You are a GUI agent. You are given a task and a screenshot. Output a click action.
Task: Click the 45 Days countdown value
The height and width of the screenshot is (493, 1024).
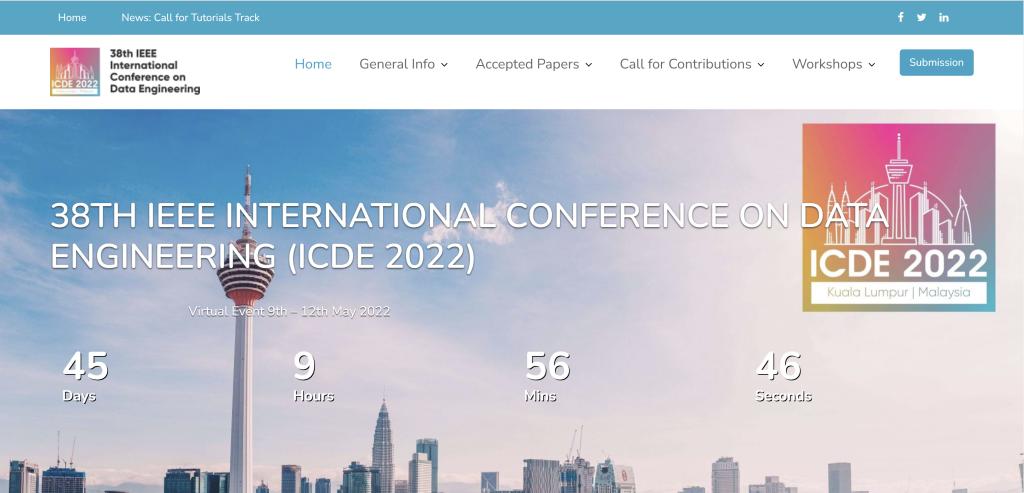(x=86, y=366)
